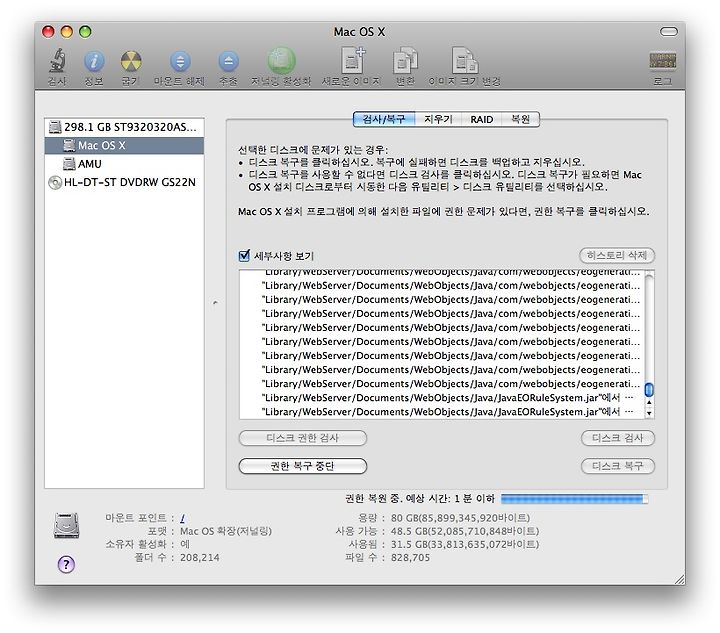Click the Repair Disk (디스크 복구) button
The height and width of the screenshot is (633, 720).
pos(618,466)
